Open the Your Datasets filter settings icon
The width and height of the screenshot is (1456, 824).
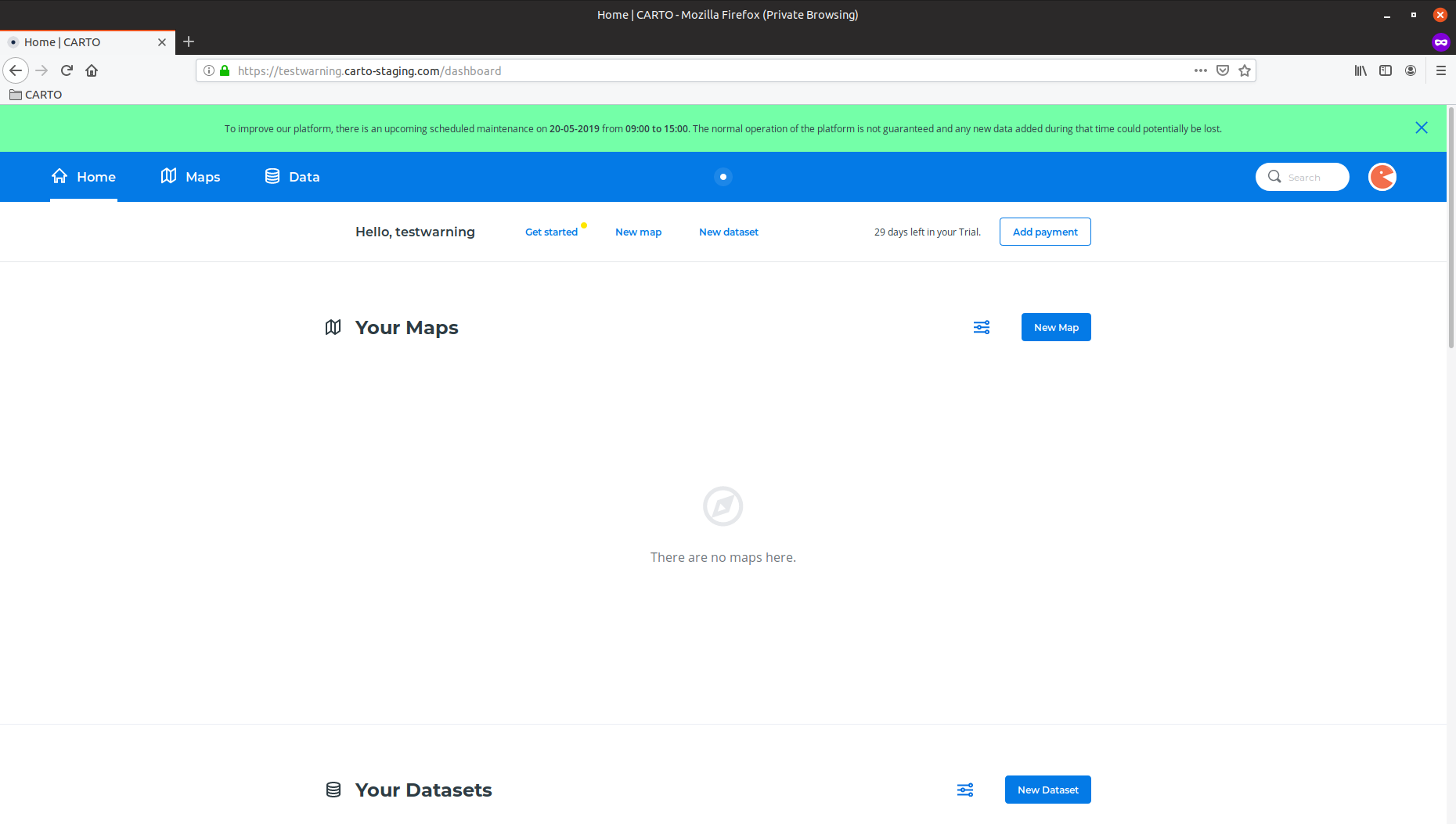click(x=965, y=790)
